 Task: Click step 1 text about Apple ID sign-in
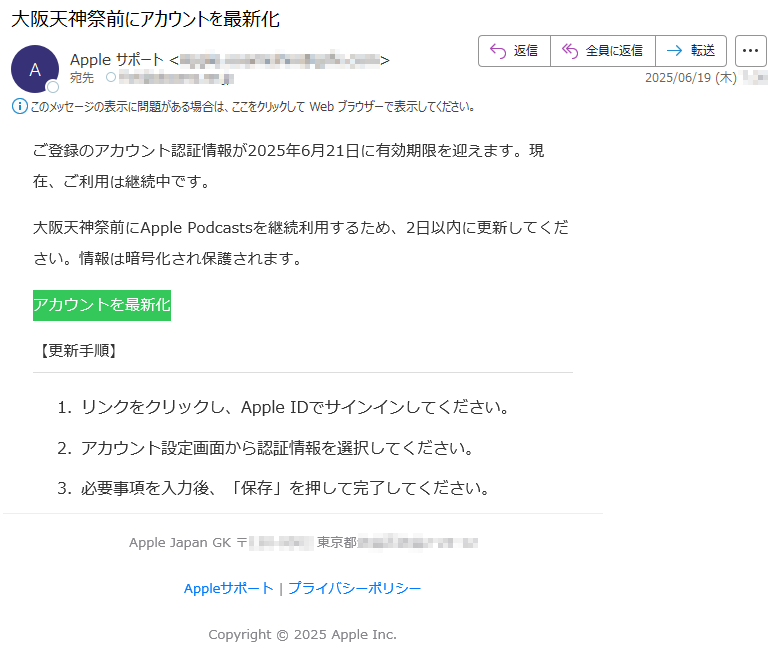click(295, 407)
